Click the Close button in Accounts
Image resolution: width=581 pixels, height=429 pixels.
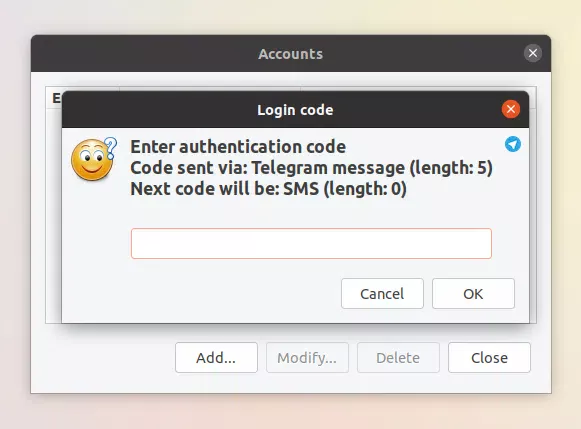[489, 358]
